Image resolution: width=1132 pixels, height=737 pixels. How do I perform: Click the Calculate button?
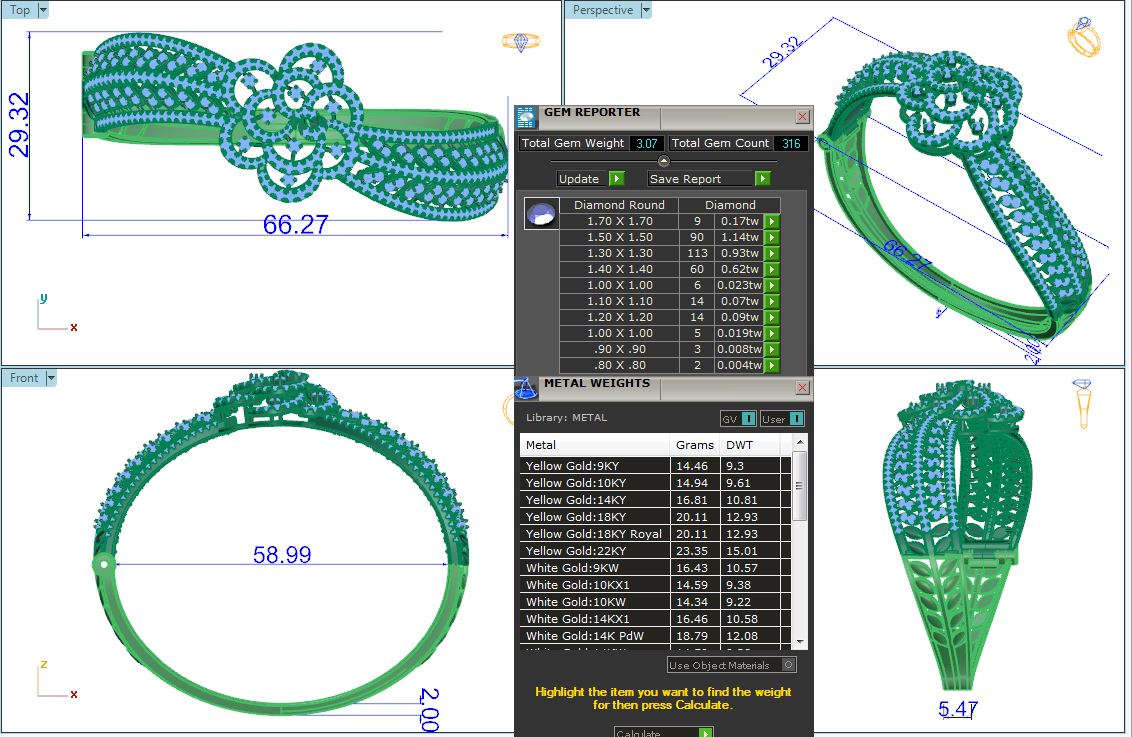[x=663, y=732]
